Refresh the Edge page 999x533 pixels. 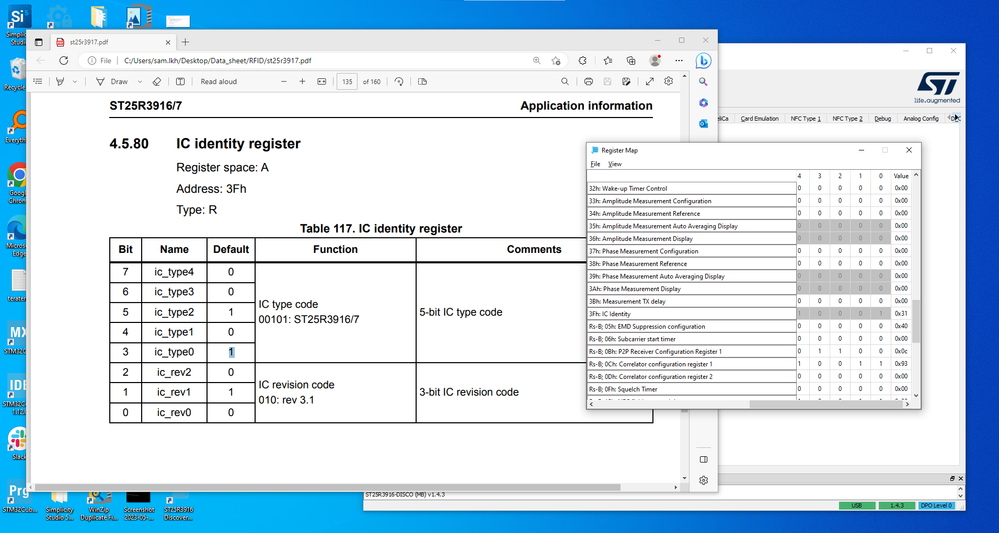point(64,60)
